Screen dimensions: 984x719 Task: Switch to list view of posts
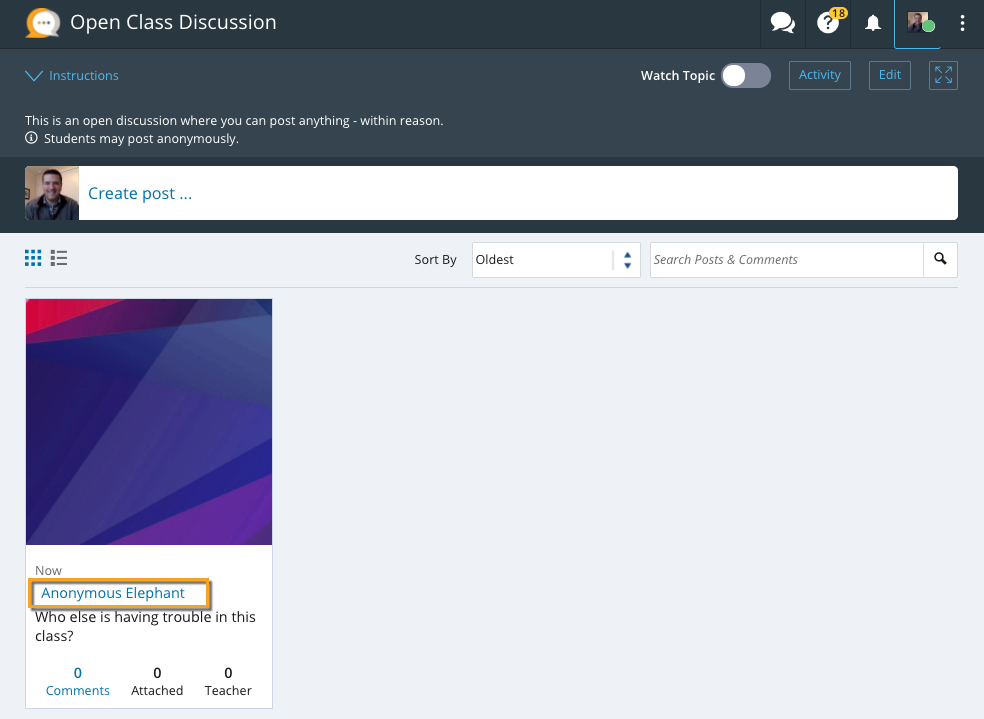59,259
